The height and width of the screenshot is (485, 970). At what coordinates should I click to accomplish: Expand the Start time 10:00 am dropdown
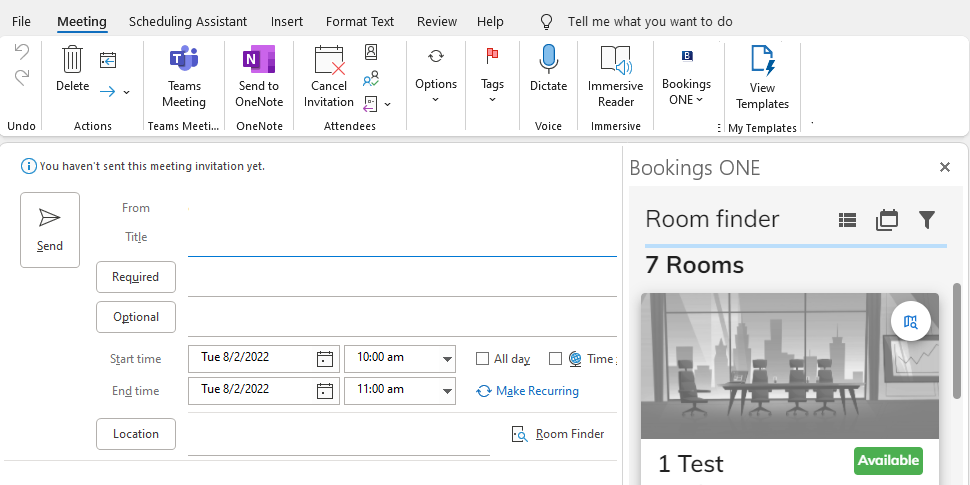[446, 359]
